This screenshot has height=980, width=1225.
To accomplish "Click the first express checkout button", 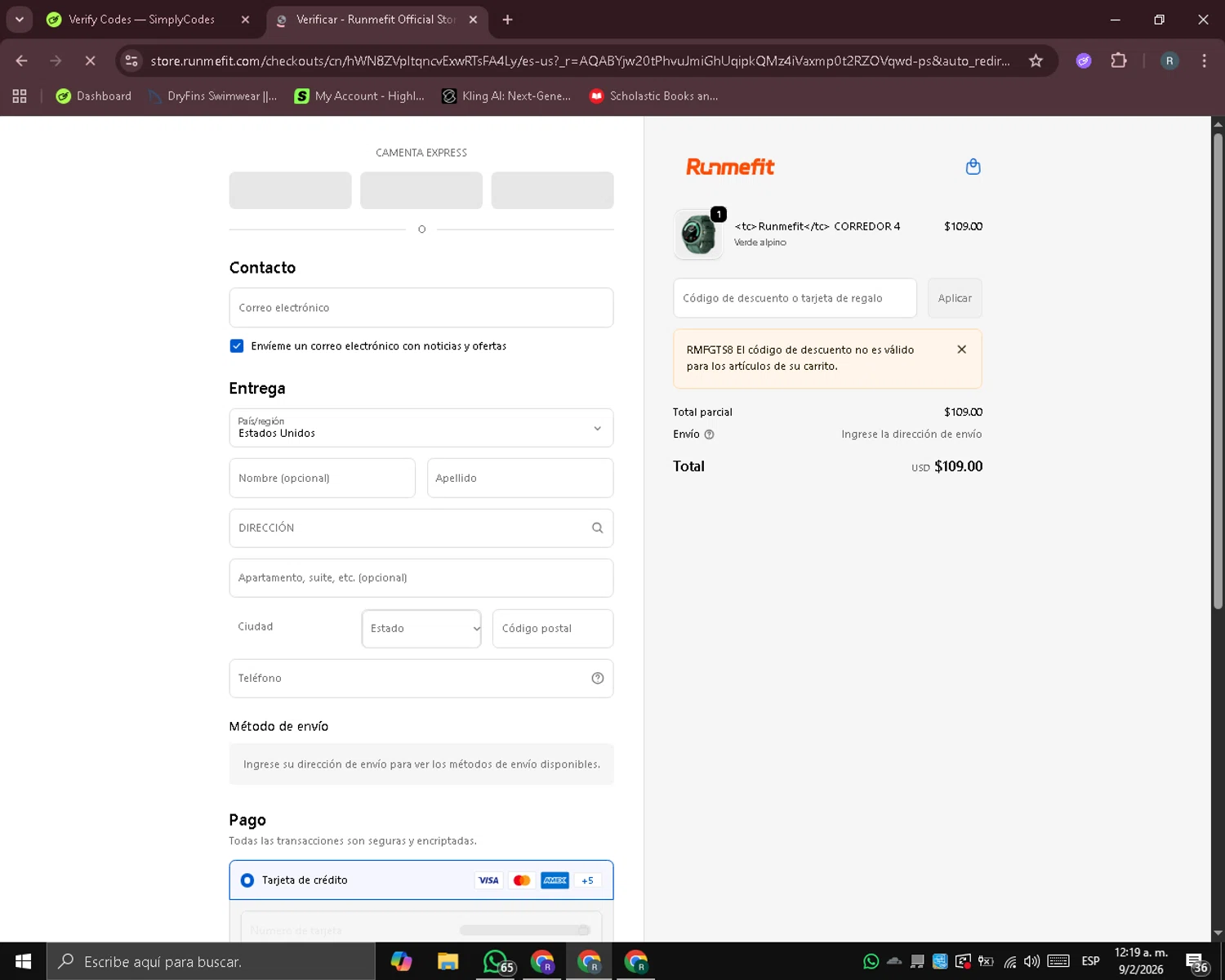I will click(x=290, y=190).
